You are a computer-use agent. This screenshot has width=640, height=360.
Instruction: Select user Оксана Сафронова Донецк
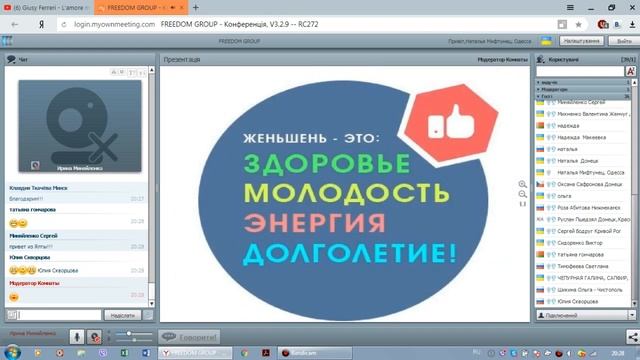(x=582, y=184)
